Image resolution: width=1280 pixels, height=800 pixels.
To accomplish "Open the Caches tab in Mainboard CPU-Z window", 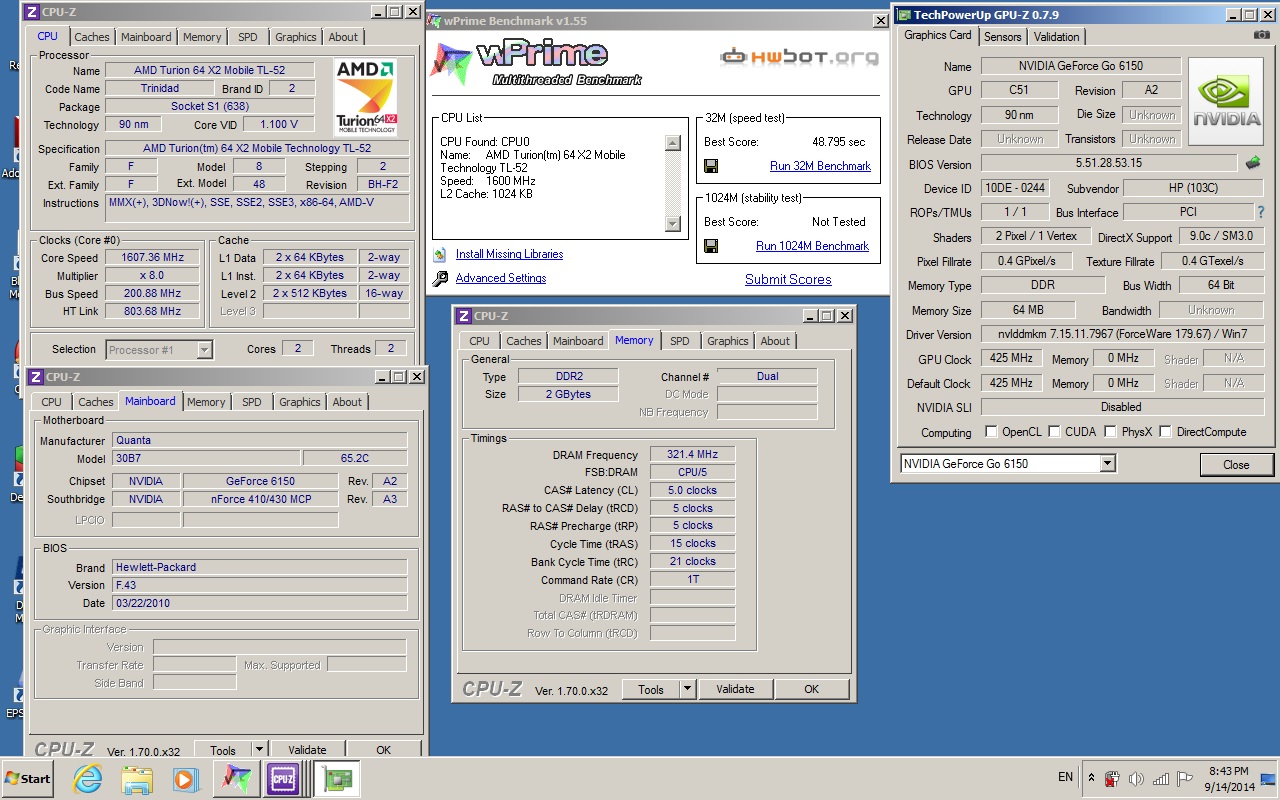I will [x=96, y=402].
